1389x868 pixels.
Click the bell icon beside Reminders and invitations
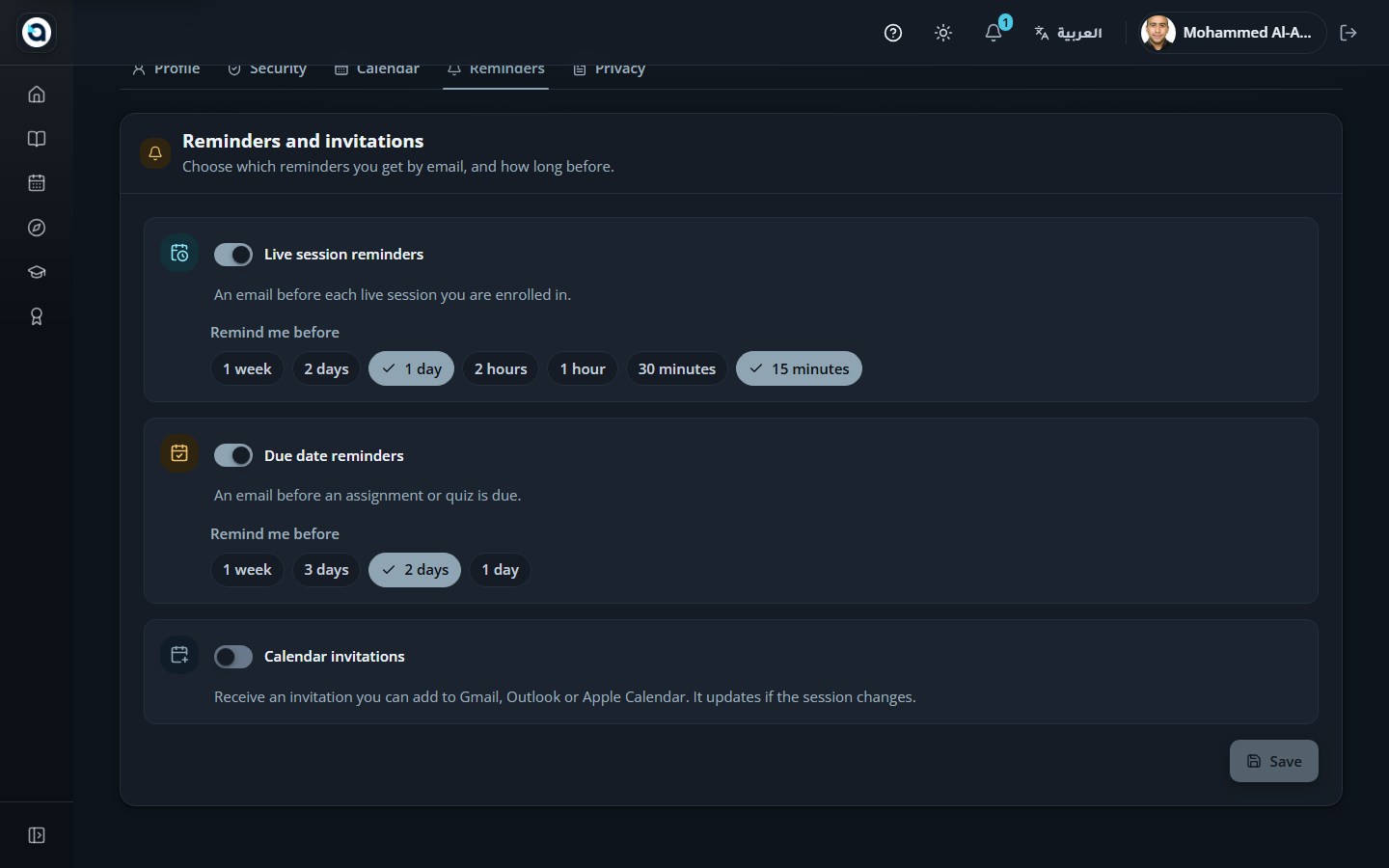[x=155, y=152]
